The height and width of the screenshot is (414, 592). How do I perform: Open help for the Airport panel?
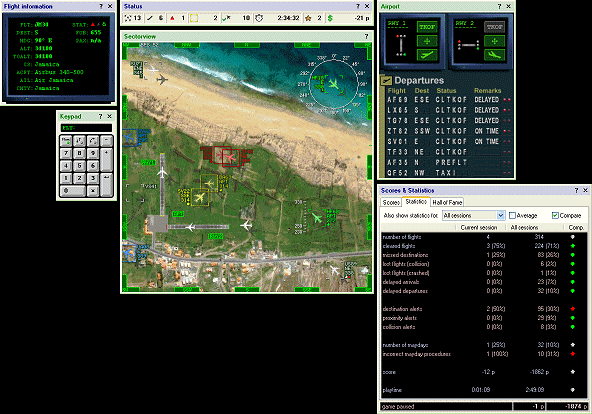click(x=499, y=6)
